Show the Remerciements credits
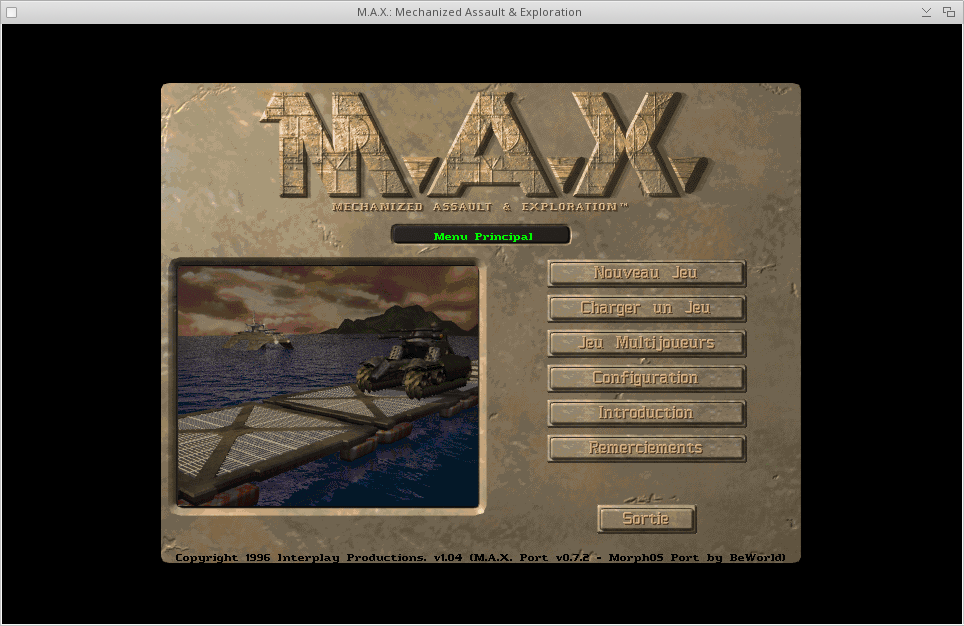The image size is (964, 626). (x=646, y=448)
